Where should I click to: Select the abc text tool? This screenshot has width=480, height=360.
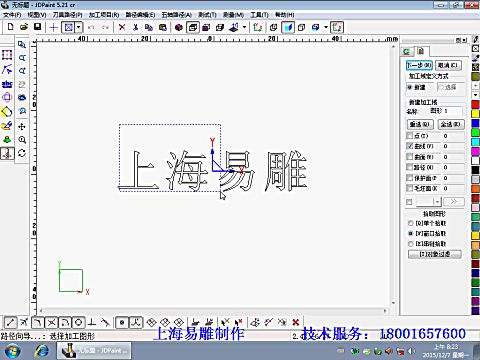(x=7, y=84)
